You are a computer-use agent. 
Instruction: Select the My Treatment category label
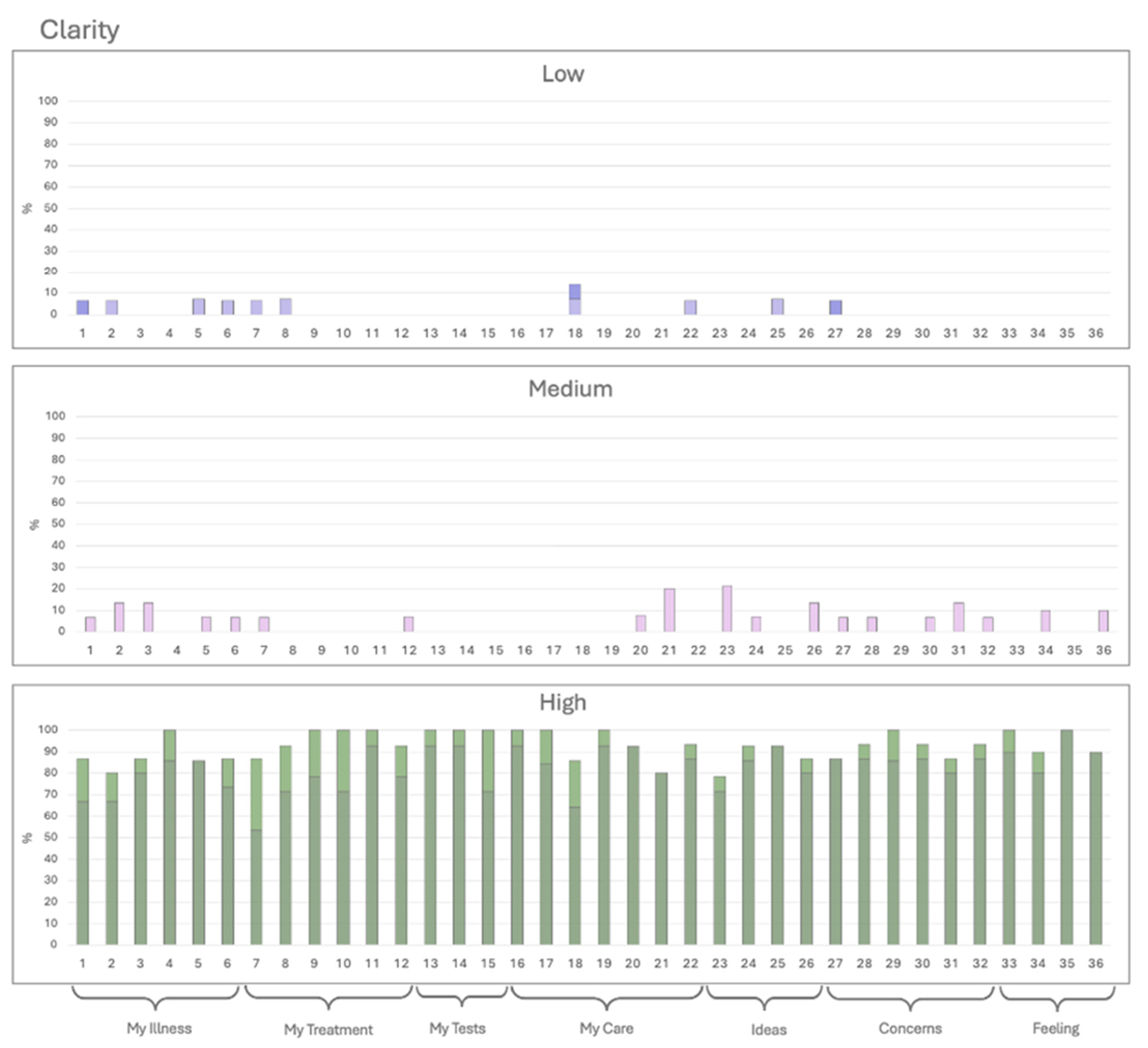click(328, 1030)
